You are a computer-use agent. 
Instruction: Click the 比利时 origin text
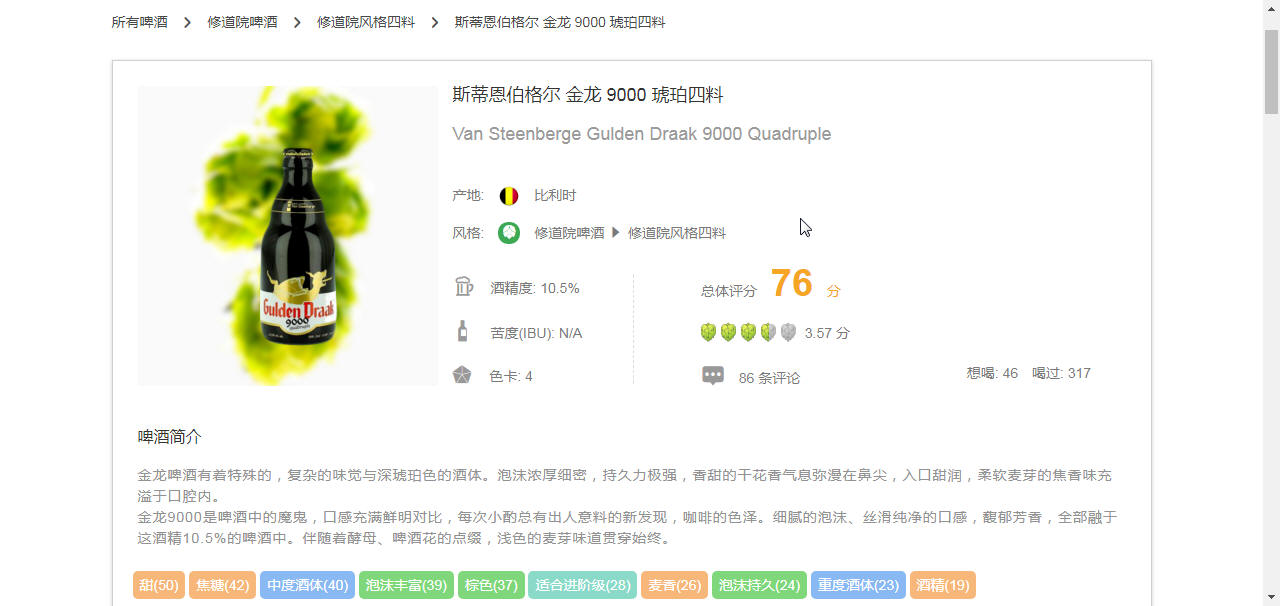point(555,196)
